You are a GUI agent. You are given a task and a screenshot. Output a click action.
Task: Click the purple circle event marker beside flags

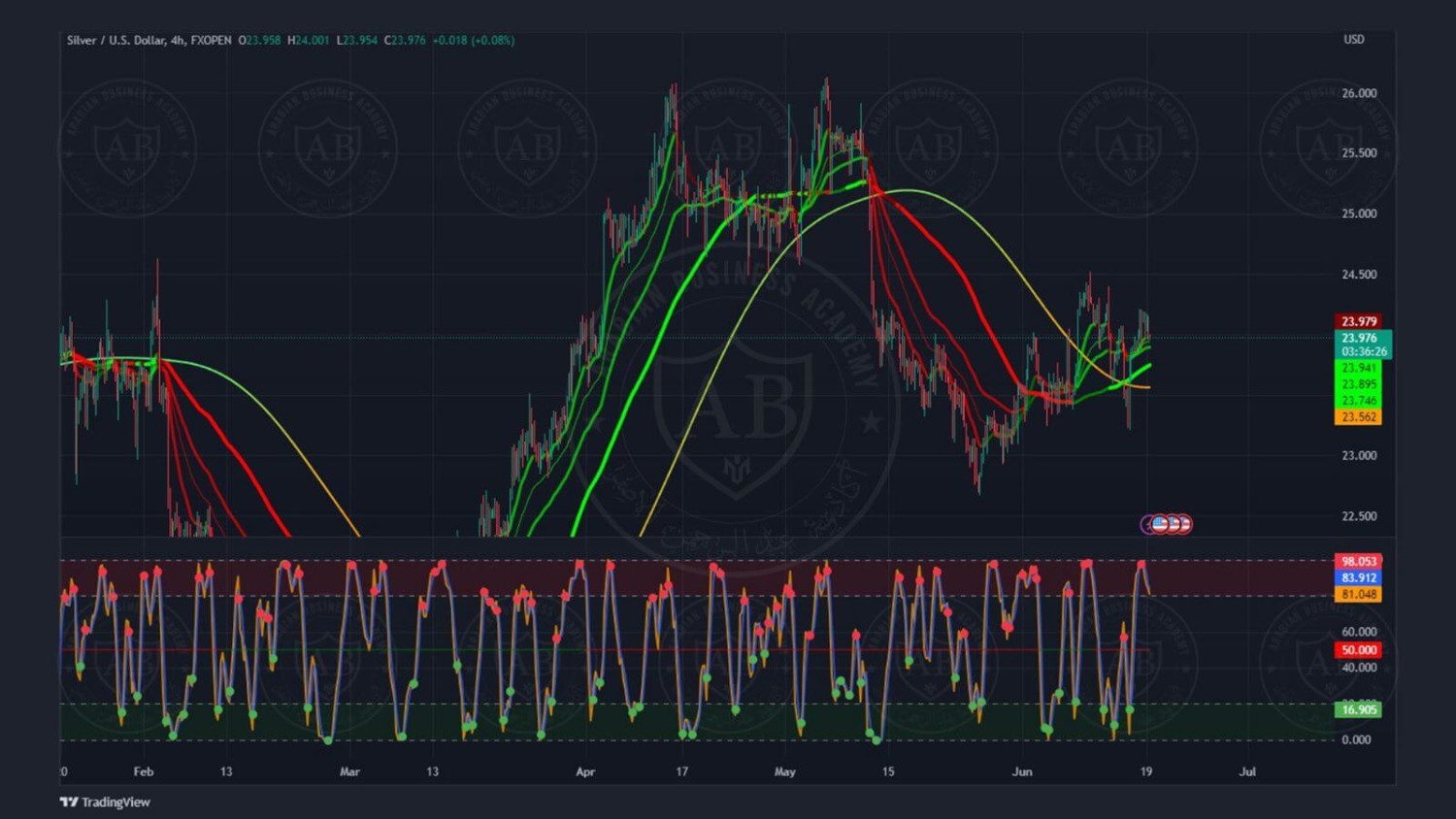coord(1147,524)
